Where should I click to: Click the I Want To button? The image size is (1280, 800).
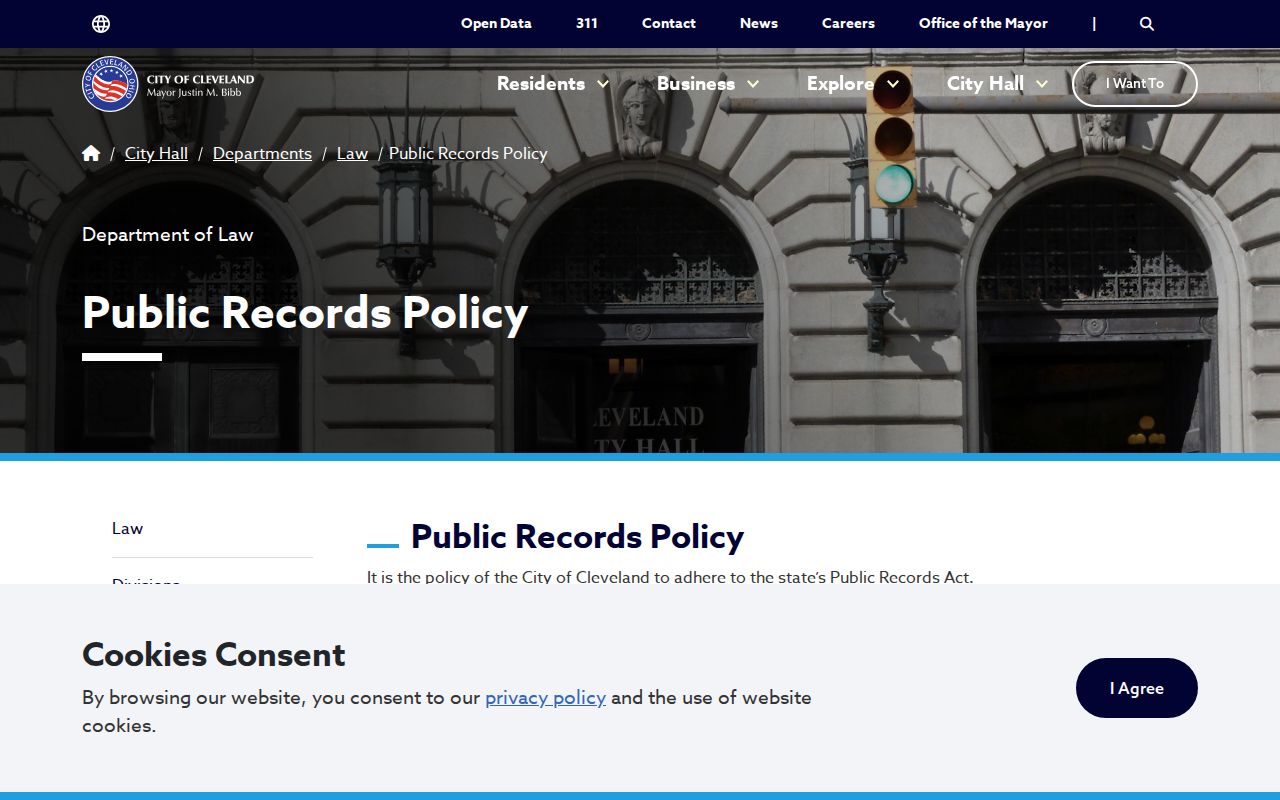click(1135, 84)
